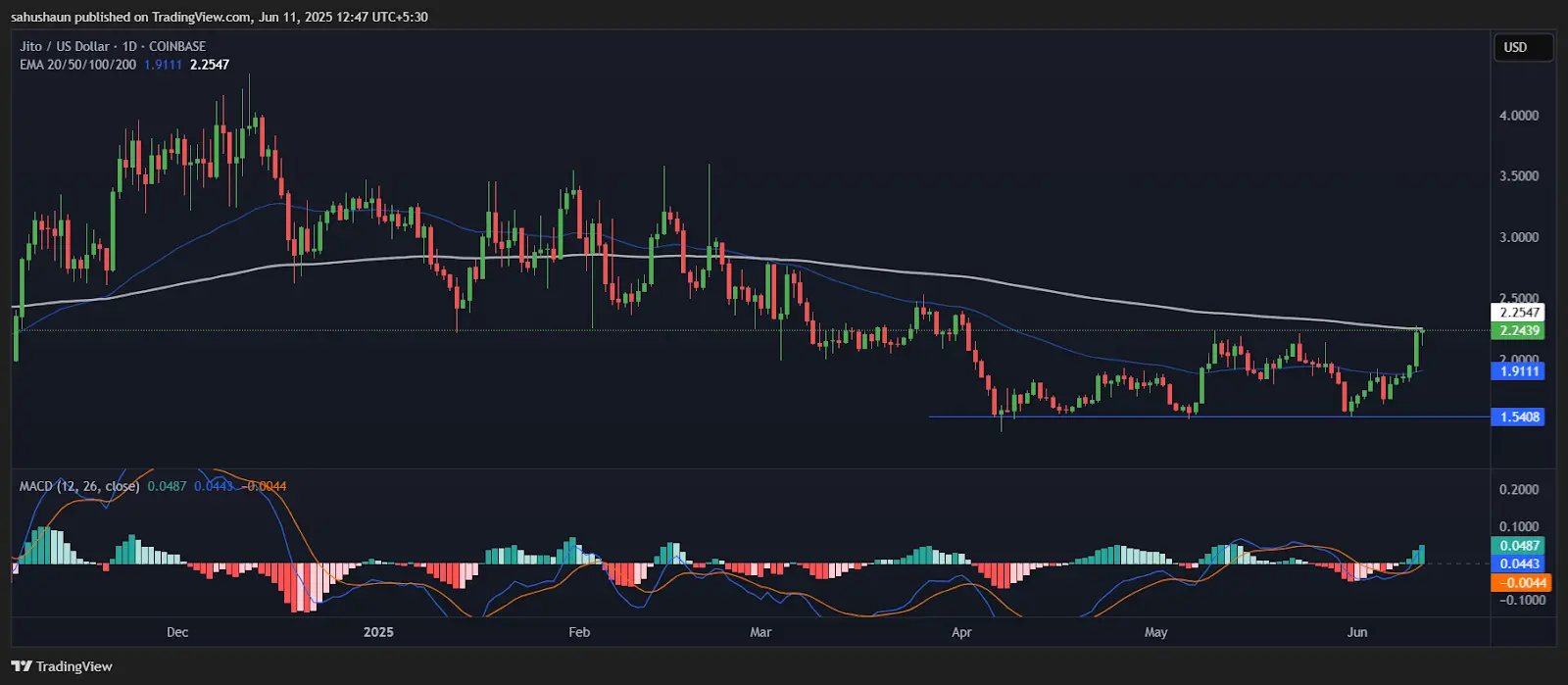Click the MACD value 0.0443 in legend

(x=214, y=486)
